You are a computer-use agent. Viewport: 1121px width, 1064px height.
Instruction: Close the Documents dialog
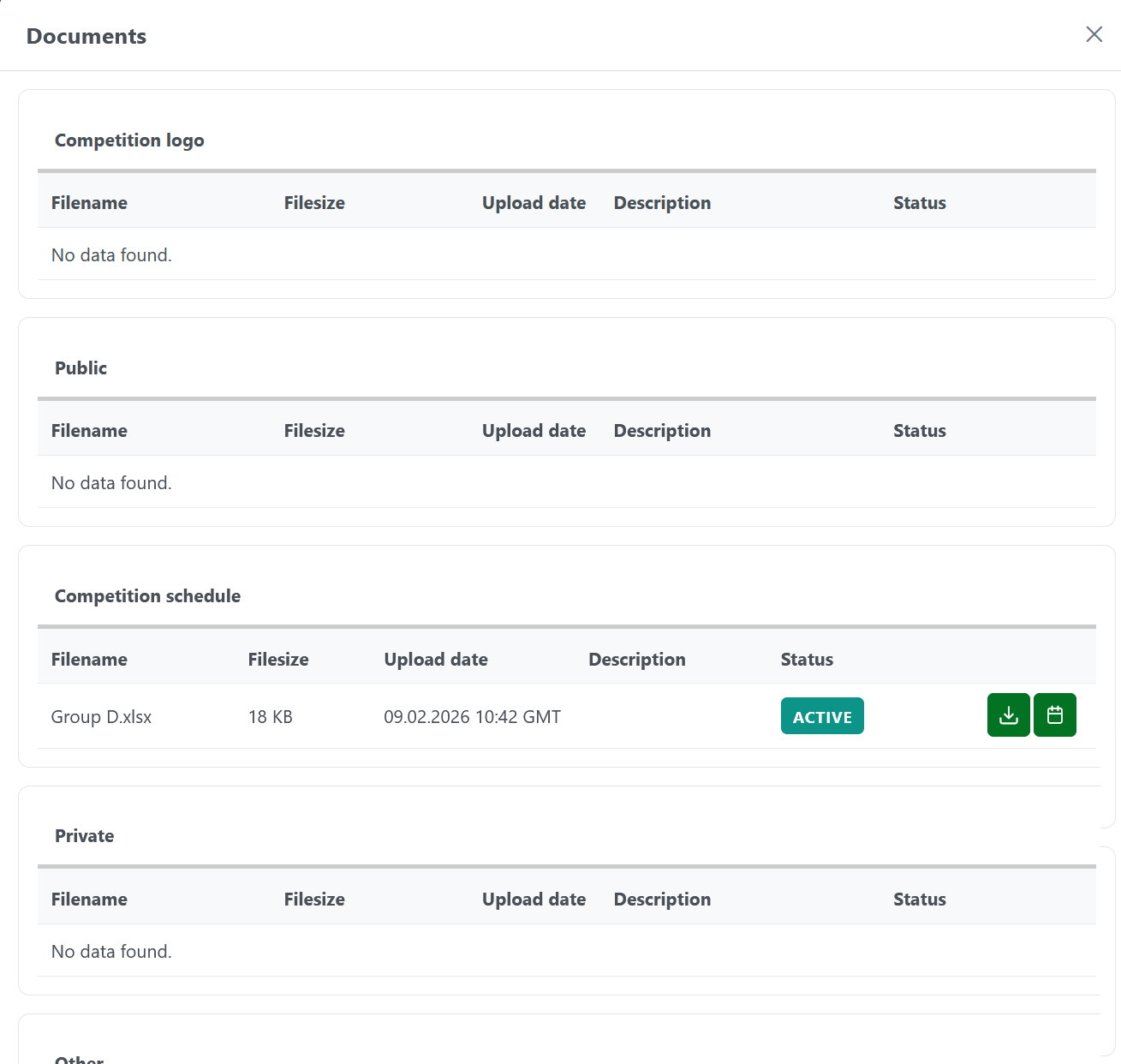point(1094,34)
